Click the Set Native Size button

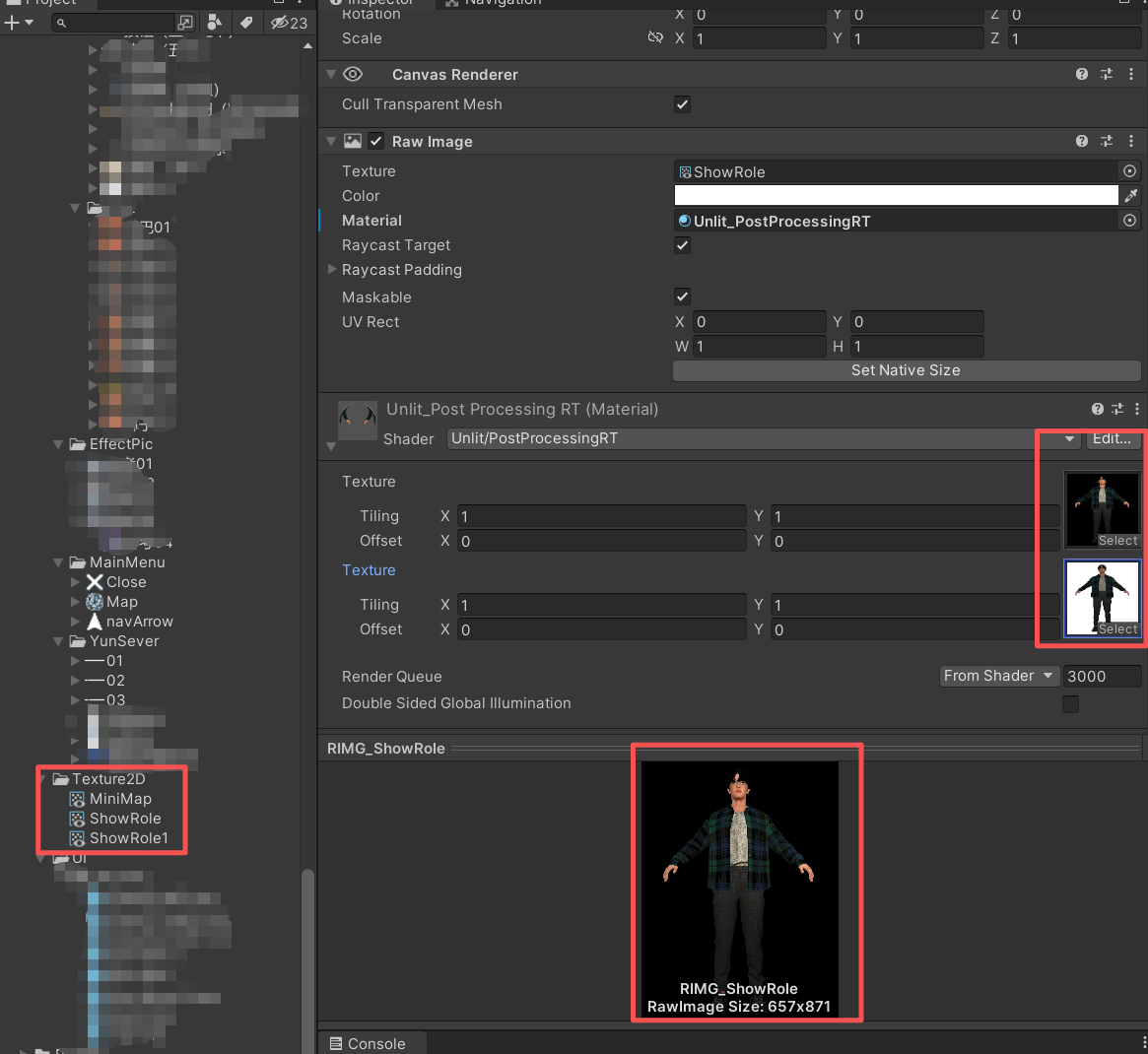[x=906, y=370]
